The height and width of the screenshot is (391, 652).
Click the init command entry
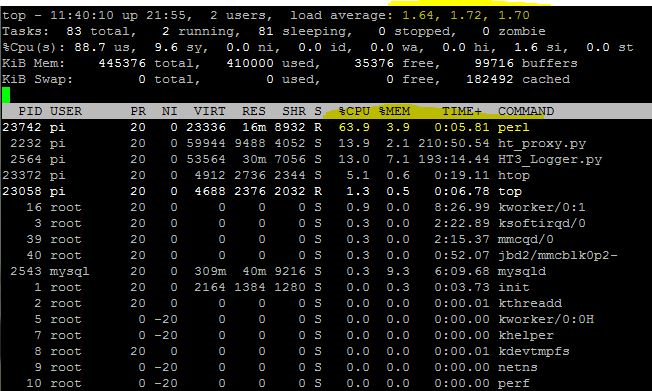514,287
